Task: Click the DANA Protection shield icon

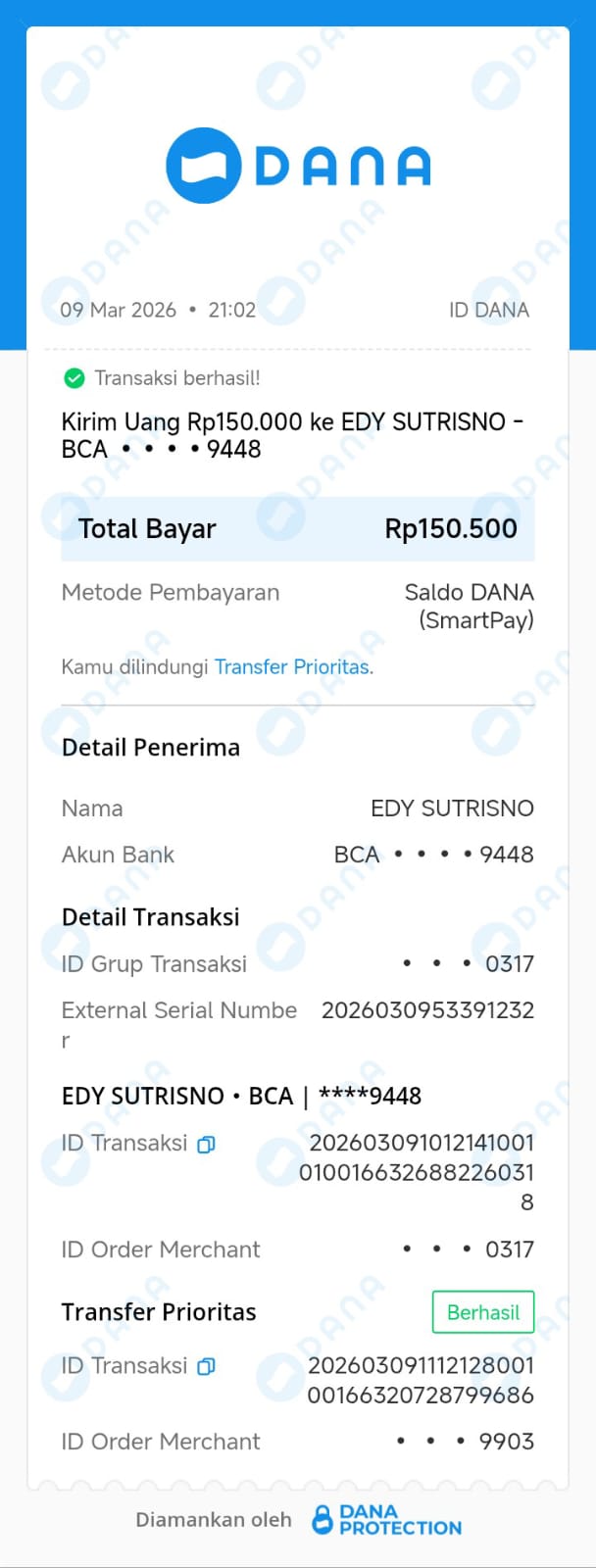Action: click(322, 1520)
